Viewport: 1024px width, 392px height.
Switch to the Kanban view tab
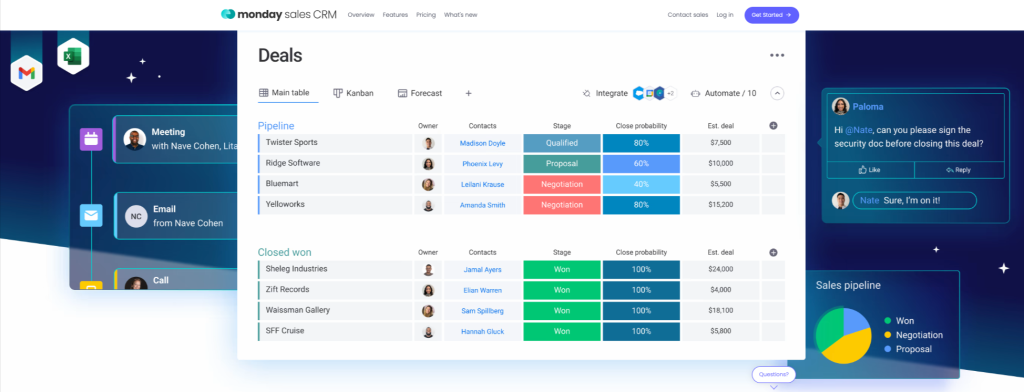pyautogui.click(x=353, y=93)
